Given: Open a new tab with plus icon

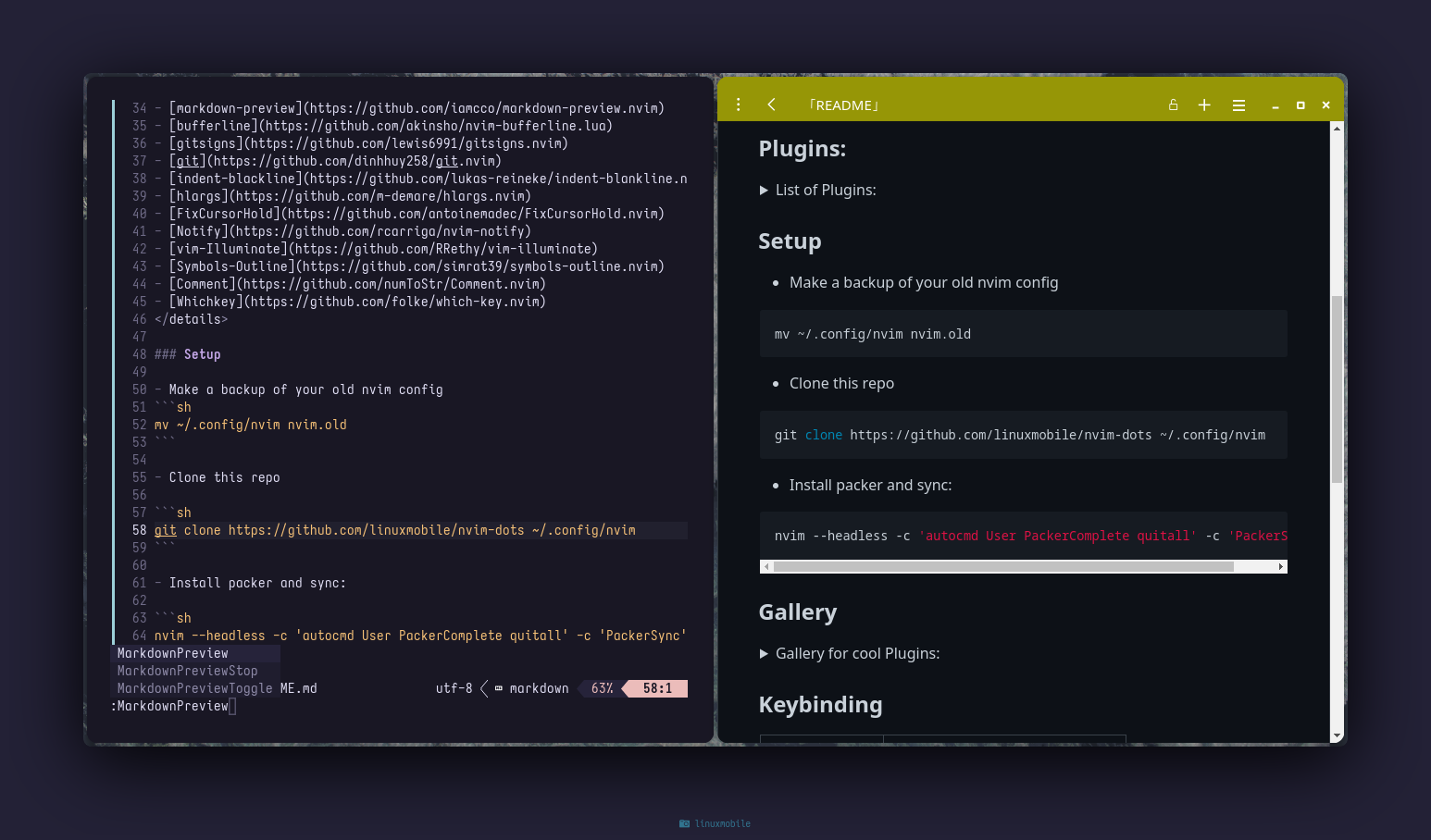Looking at the screenshot, I should coord(1204,105).
